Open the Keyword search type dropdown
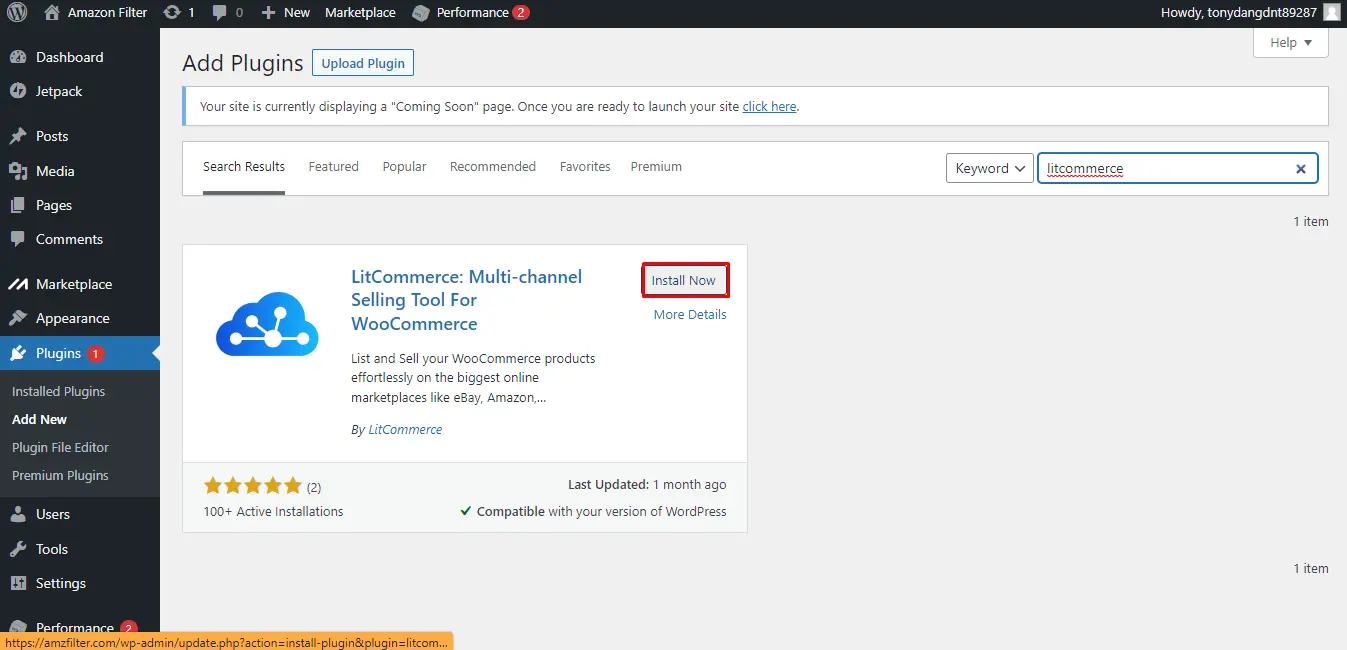 pos(989,168)
